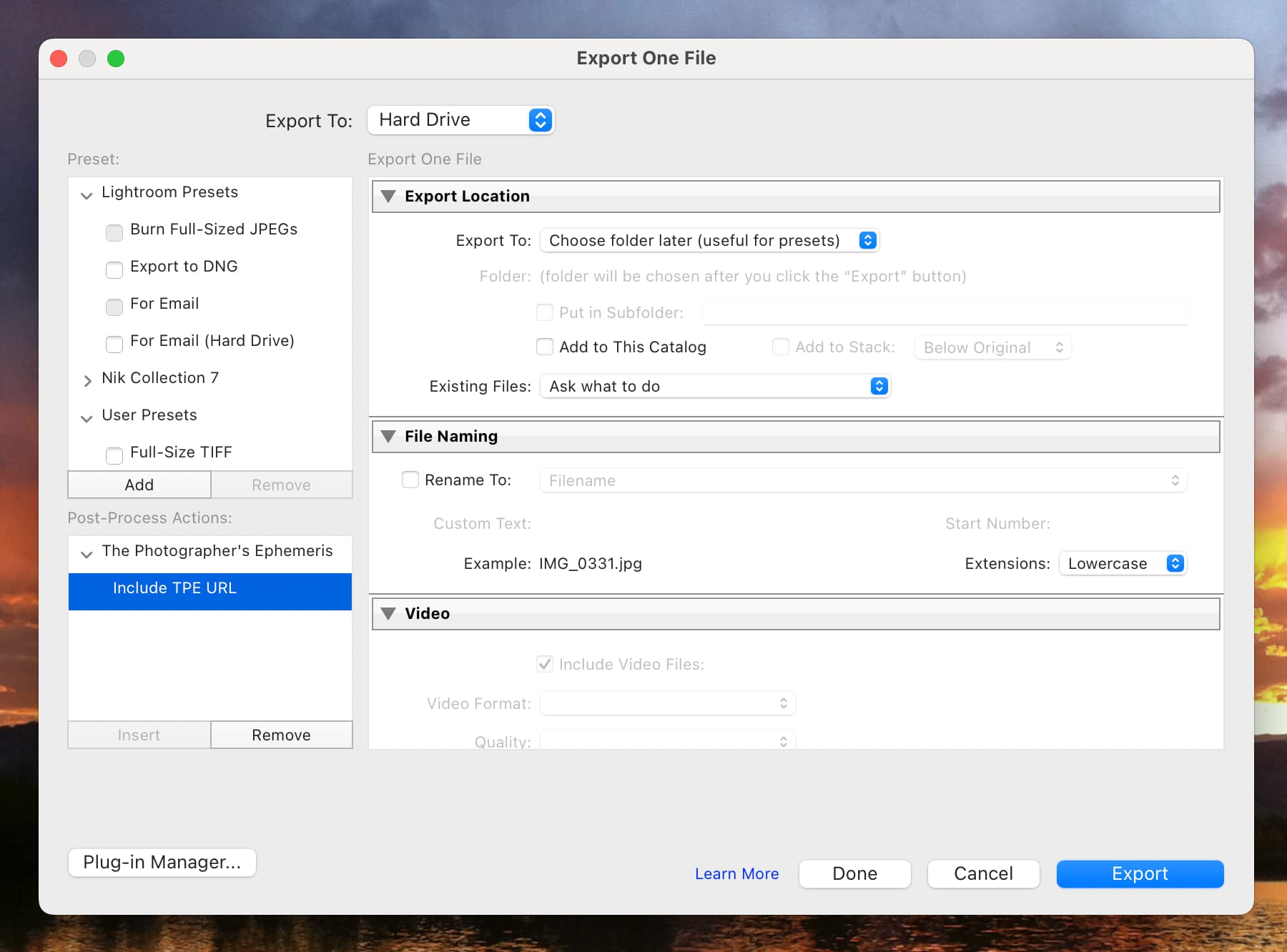This screenshot has width=1287, height=952.
Task: Collapse the File Naming section triangle
Action: 388,436
